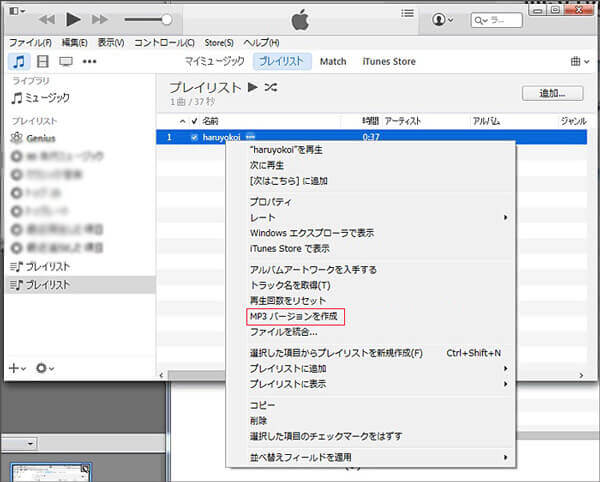This screenshot has height=482, width=600.
Task: Expand the プレイリストに表示 submenu
Action: tap(370, 384)
